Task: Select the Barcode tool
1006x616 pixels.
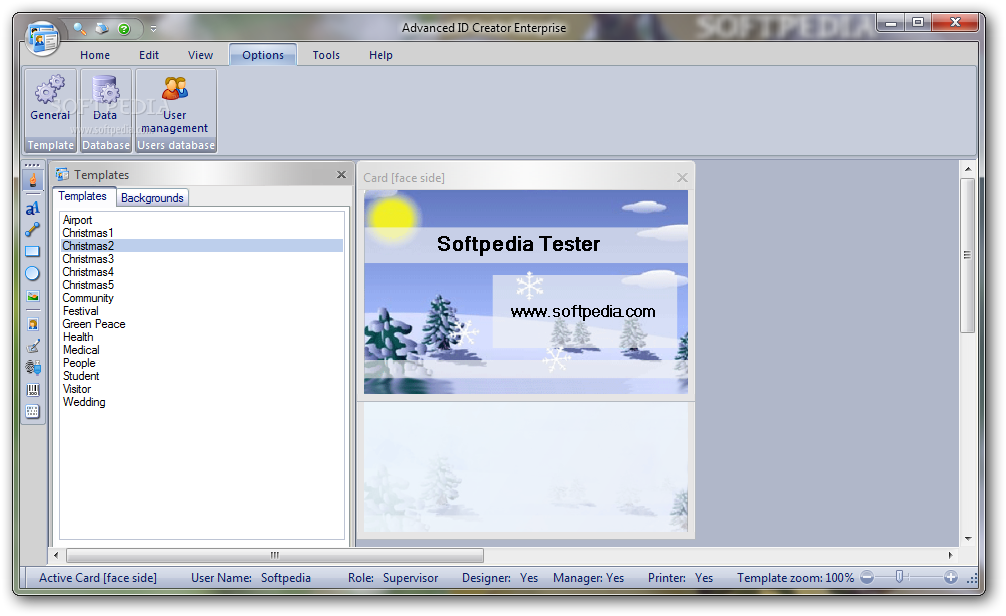Action: (x=33, y=389)
